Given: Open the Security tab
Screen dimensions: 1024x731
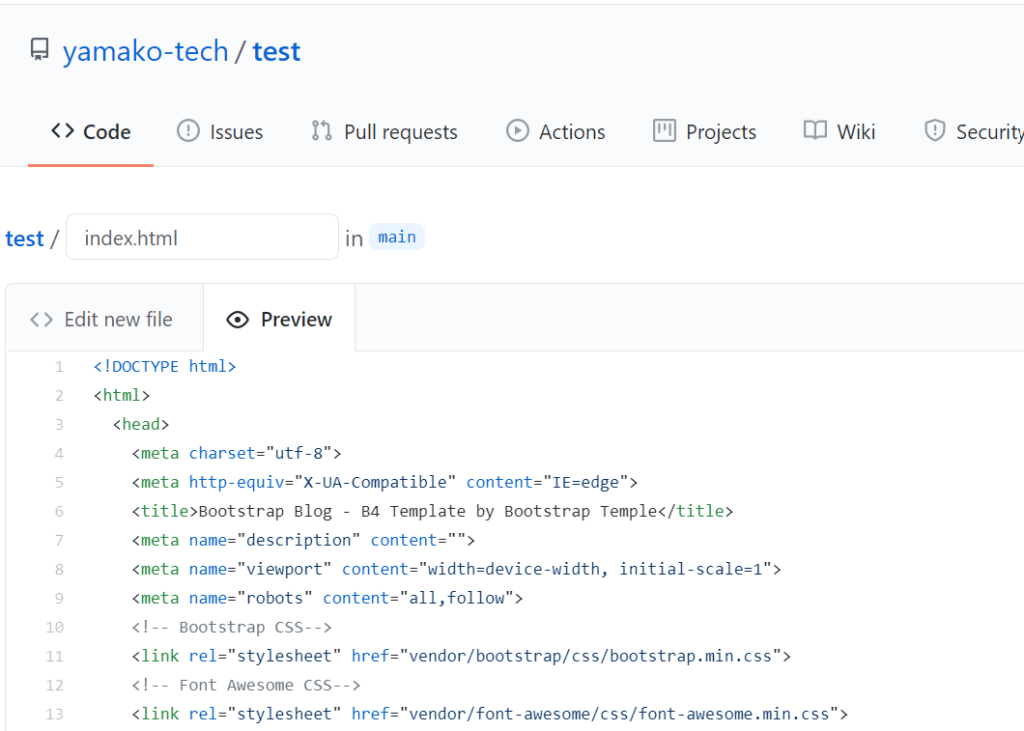Looking at the screenshot, I should click(x=973, y=132).
